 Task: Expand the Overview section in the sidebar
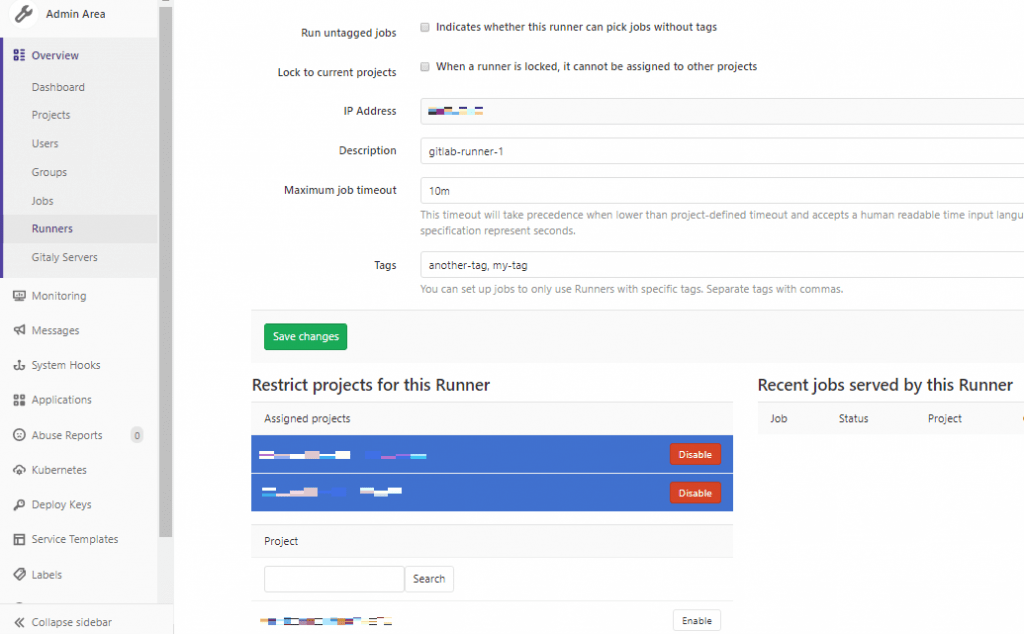54,55
